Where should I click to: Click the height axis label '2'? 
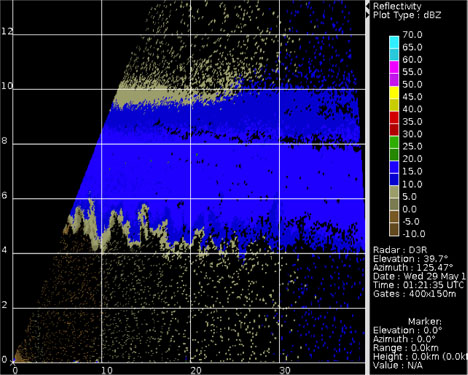(x=4, y=305)
